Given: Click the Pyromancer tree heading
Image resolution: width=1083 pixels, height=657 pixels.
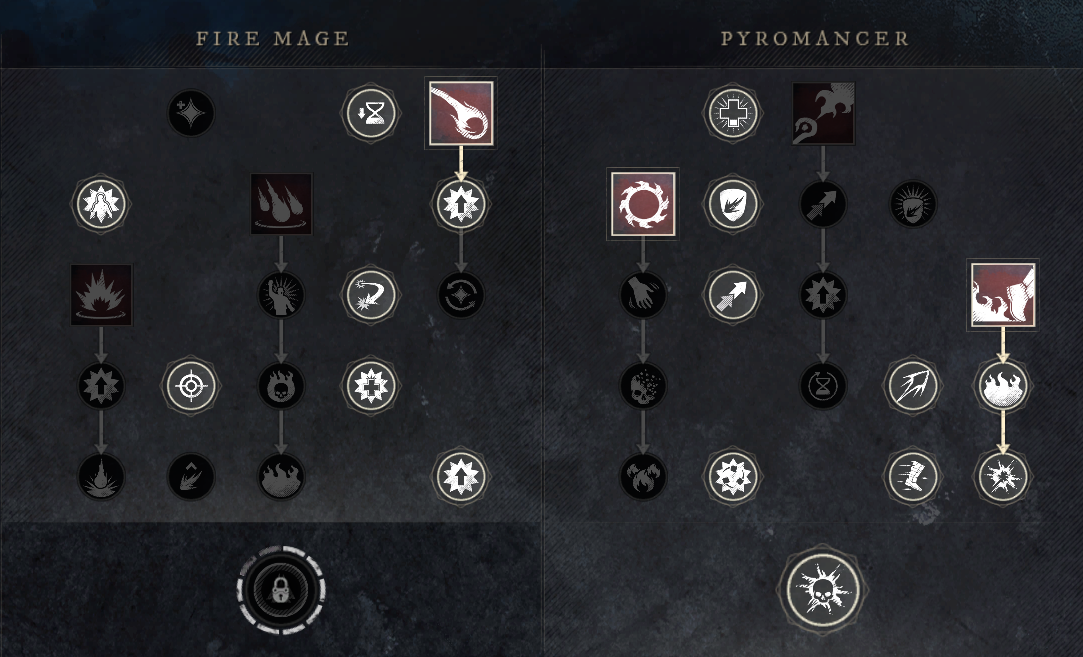Looking at the screenshot, I should pos(815,39).
